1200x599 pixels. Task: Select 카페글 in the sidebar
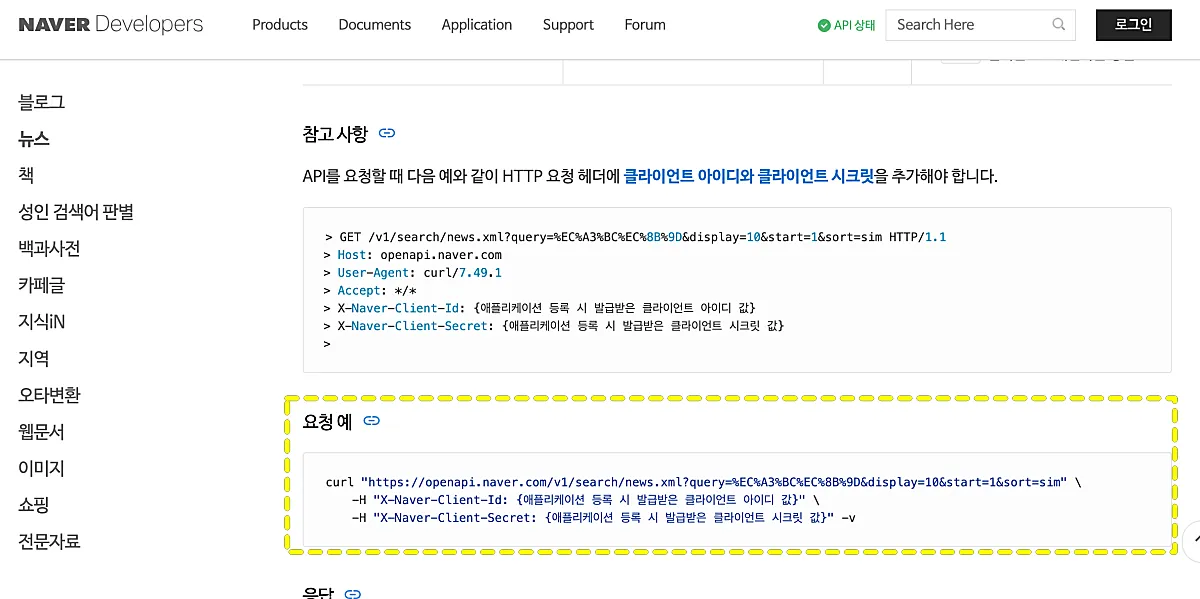coord(42,285)
